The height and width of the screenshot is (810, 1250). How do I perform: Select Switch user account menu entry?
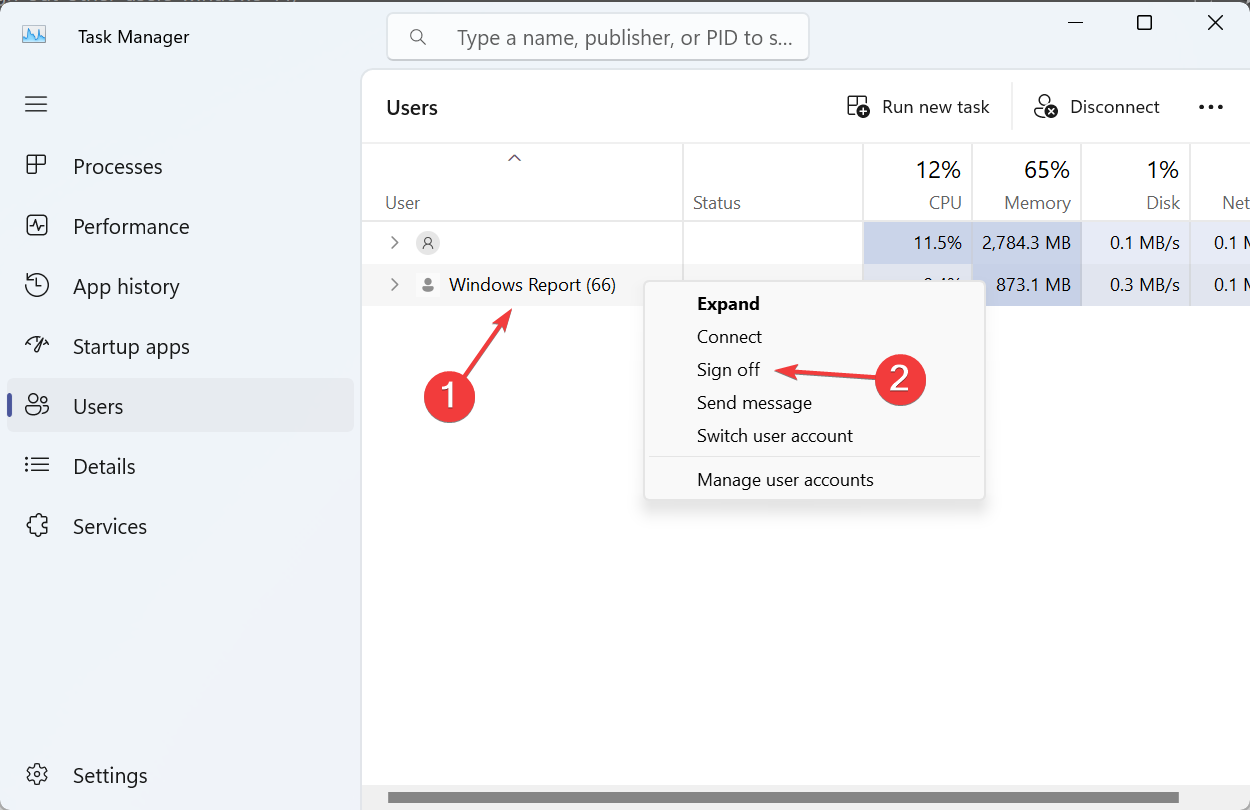[x=774, y=436]
